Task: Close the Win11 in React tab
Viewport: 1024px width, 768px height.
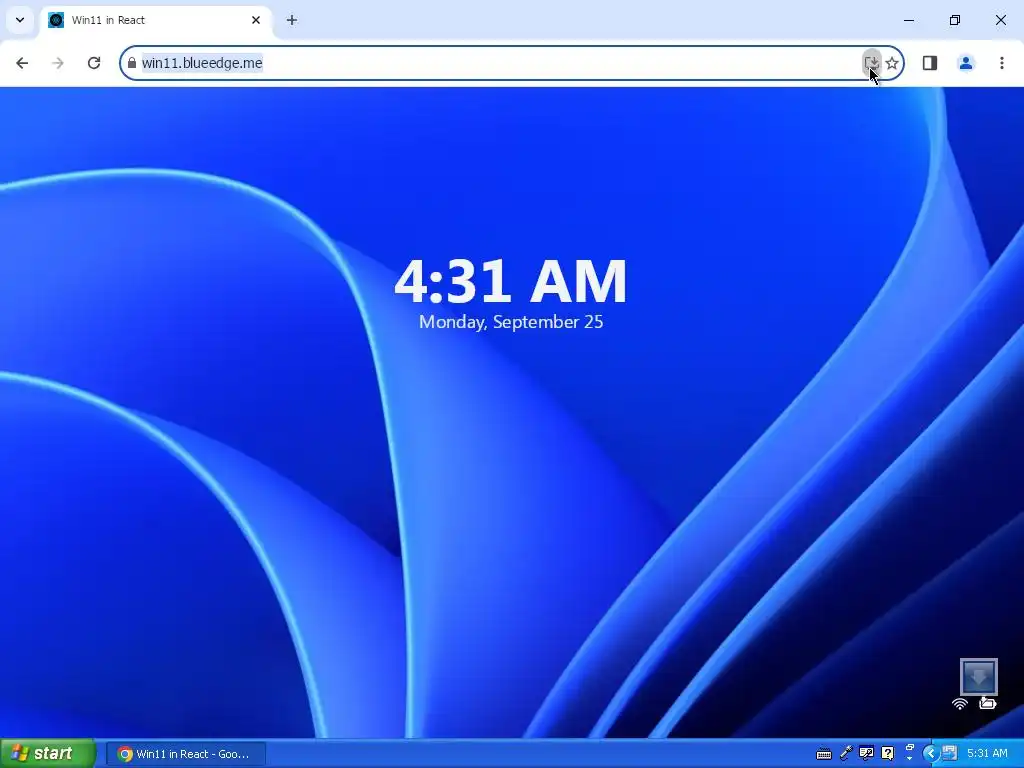Action: click(x=256, y=20)
